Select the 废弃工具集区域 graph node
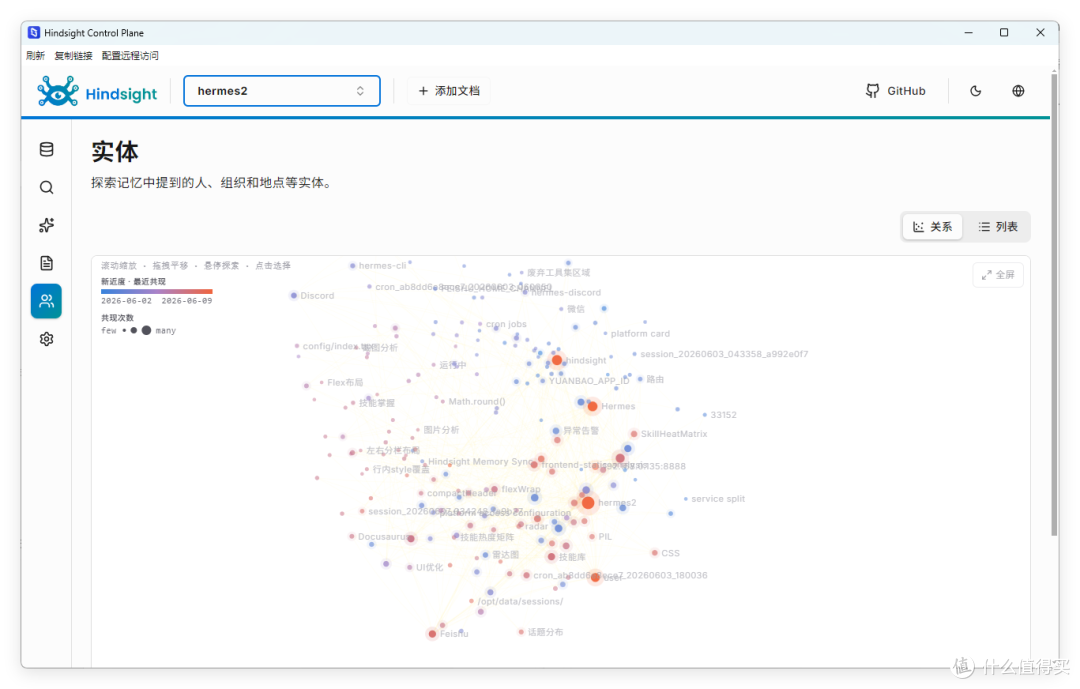Viewport: 1080px width, 689px height. point(521,273)
